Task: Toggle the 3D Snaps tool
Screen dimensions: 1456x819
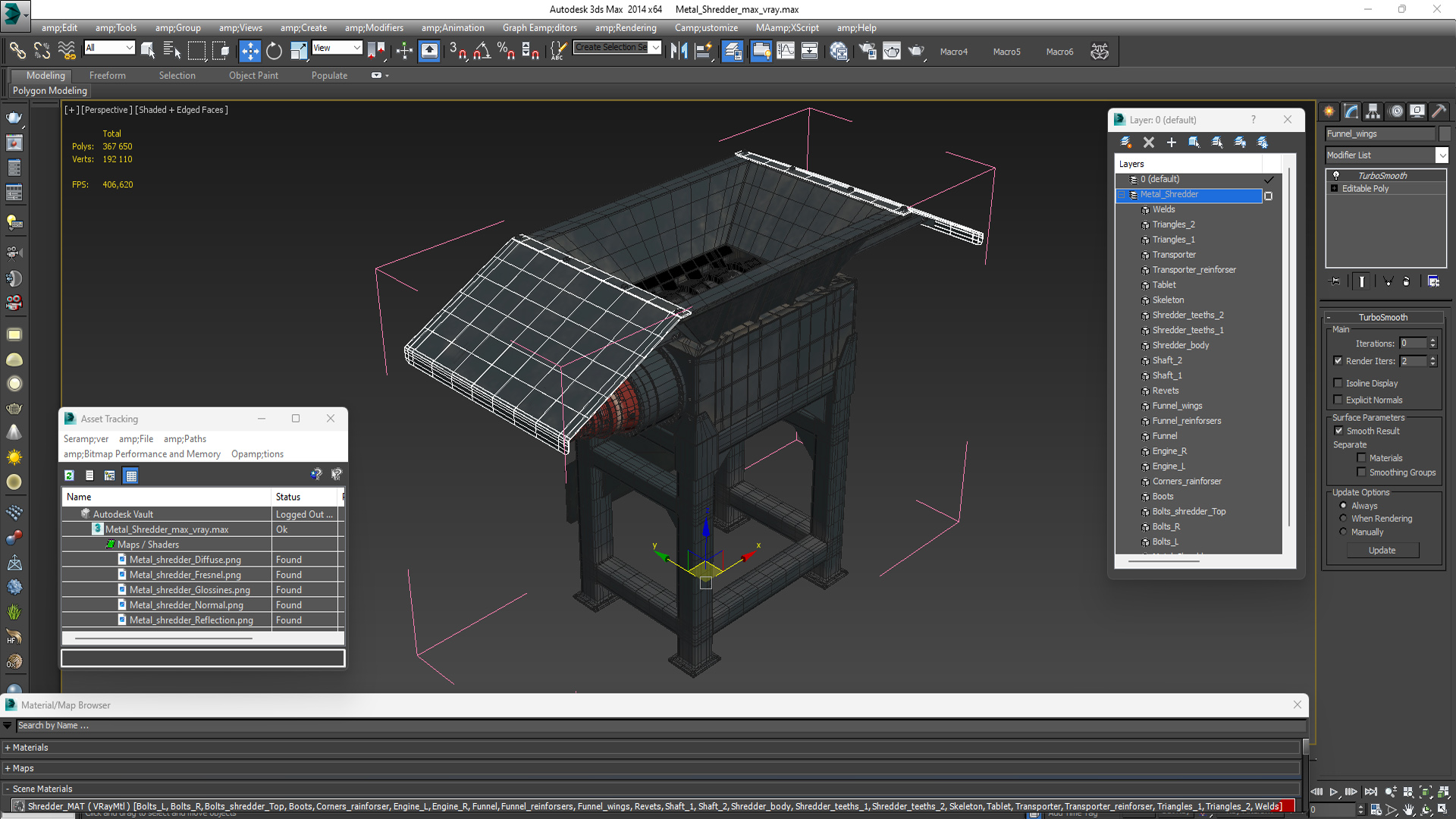Action: coord(458,51)
